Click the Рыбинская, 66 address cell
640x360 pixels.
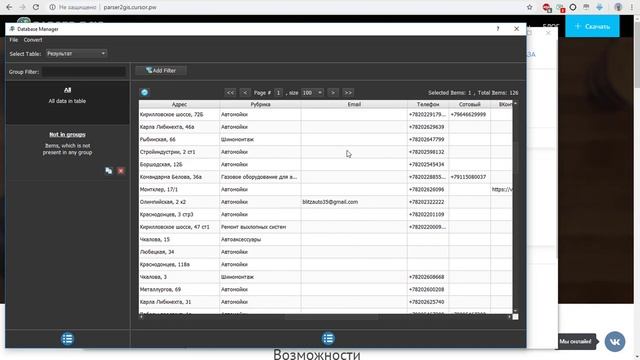click(x=179, y=140)
